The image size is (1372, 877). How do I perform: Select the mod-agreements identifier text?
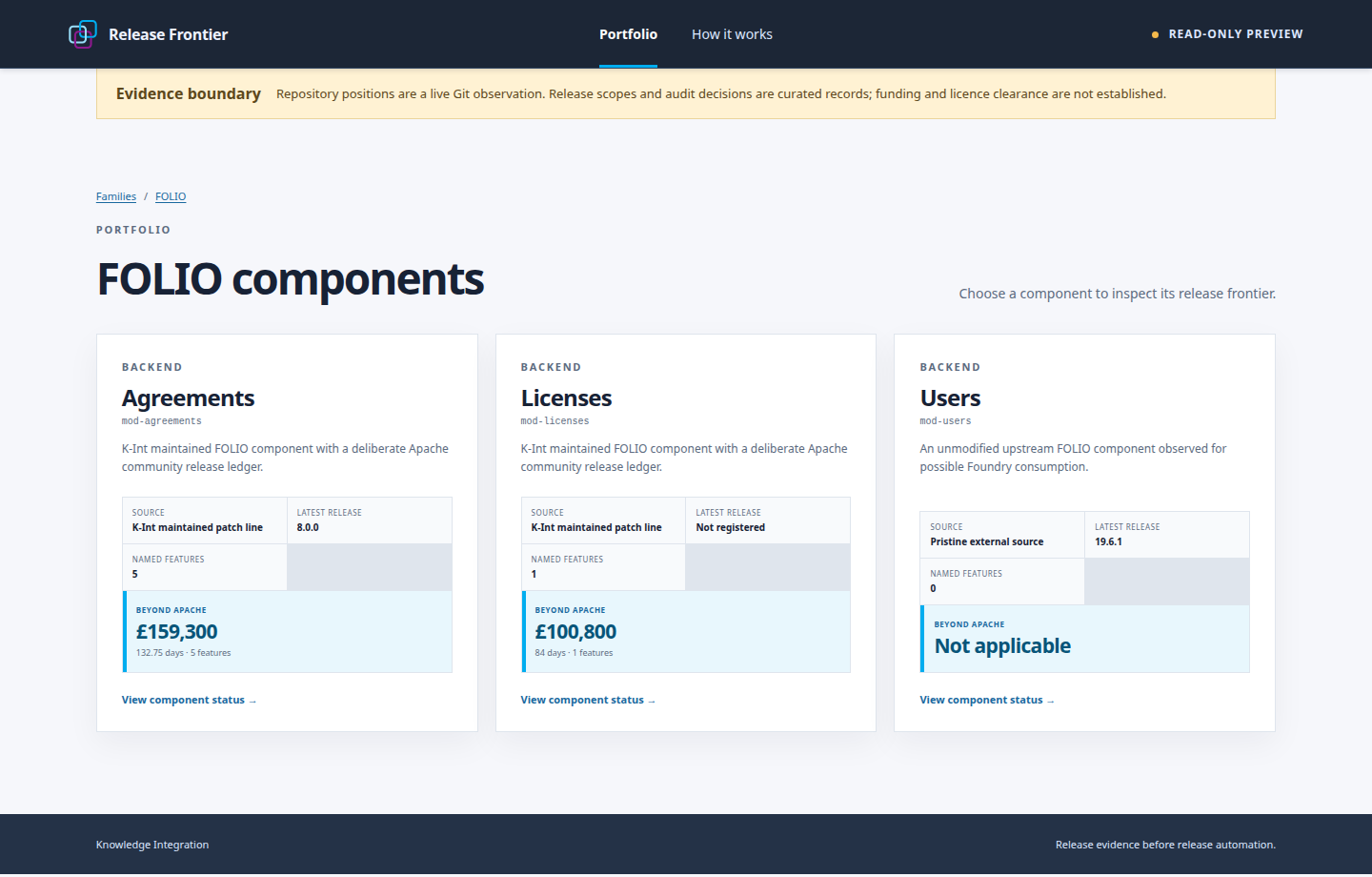coord(162,421)
